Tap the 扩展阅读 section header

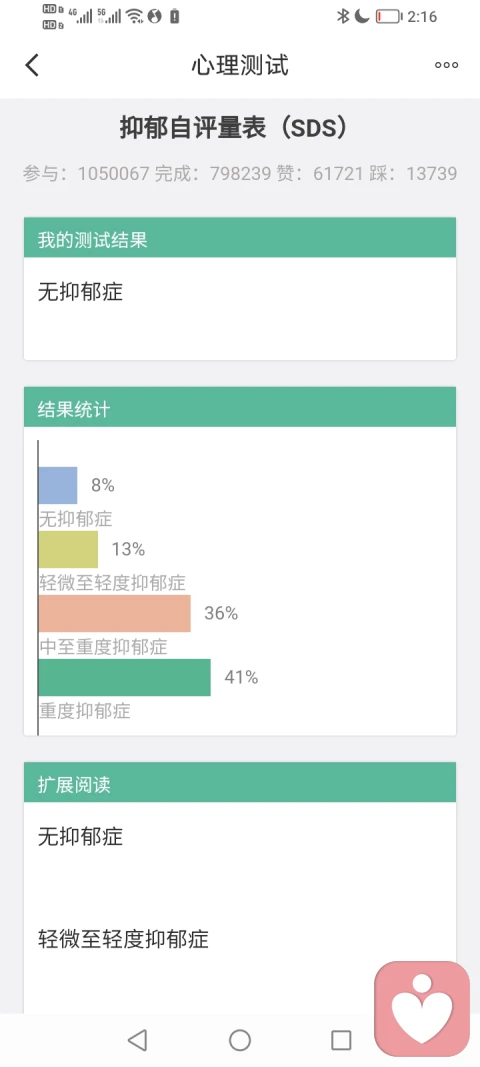click(240, 783)
